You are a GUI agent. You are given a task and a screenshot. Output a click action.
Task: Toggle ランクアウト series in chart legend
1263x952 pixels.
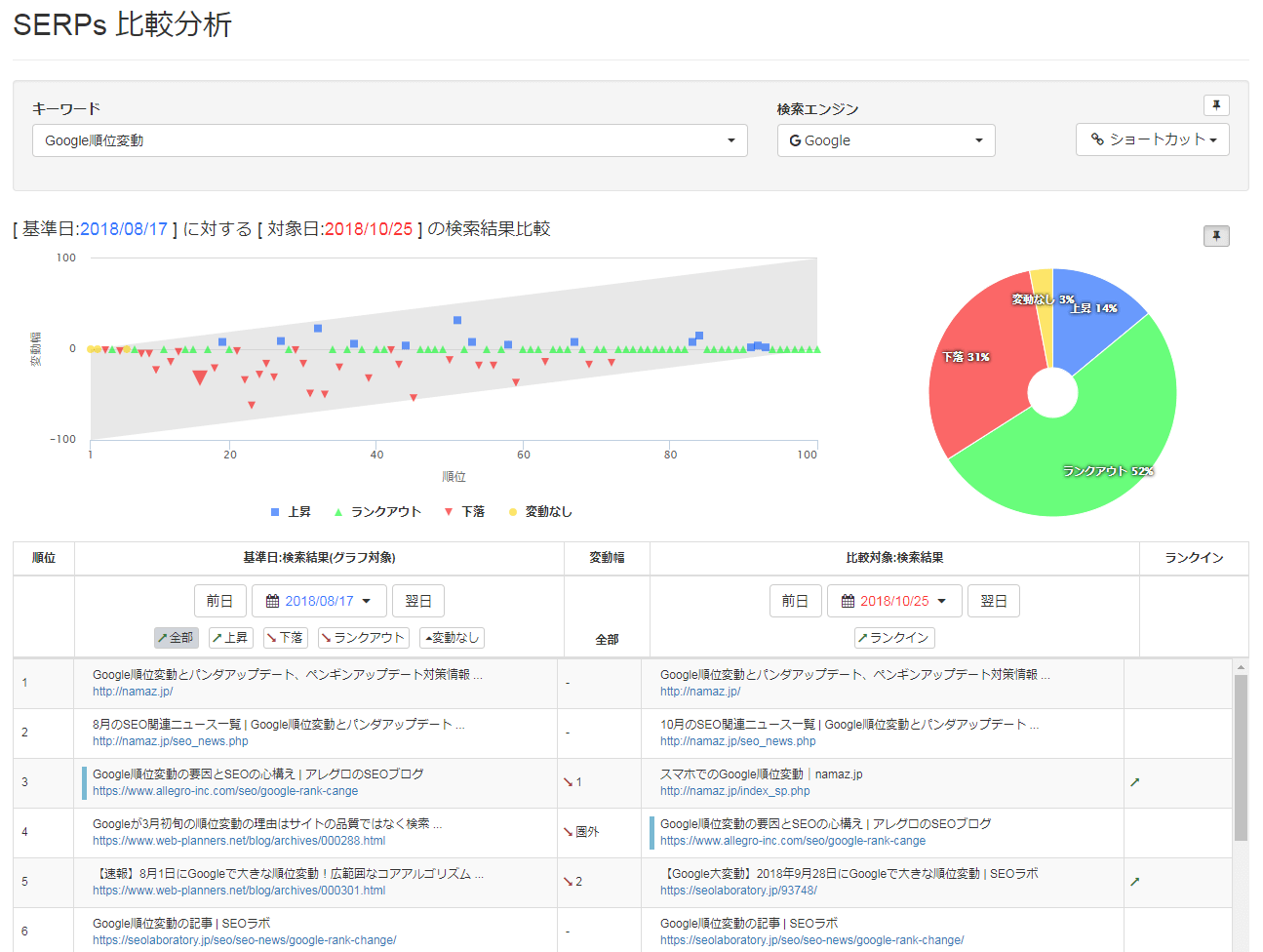pyautogui.click(x=377, y=512)
